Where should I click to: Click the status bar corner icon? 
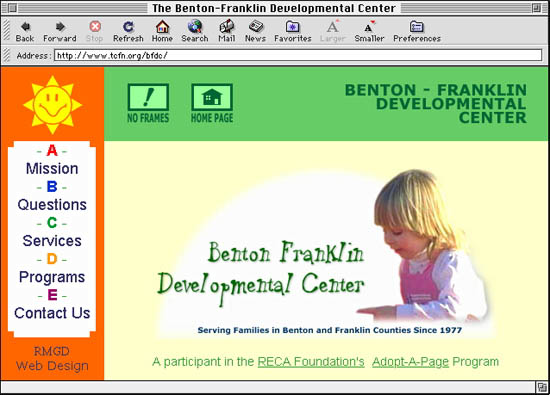pos(542,387)
